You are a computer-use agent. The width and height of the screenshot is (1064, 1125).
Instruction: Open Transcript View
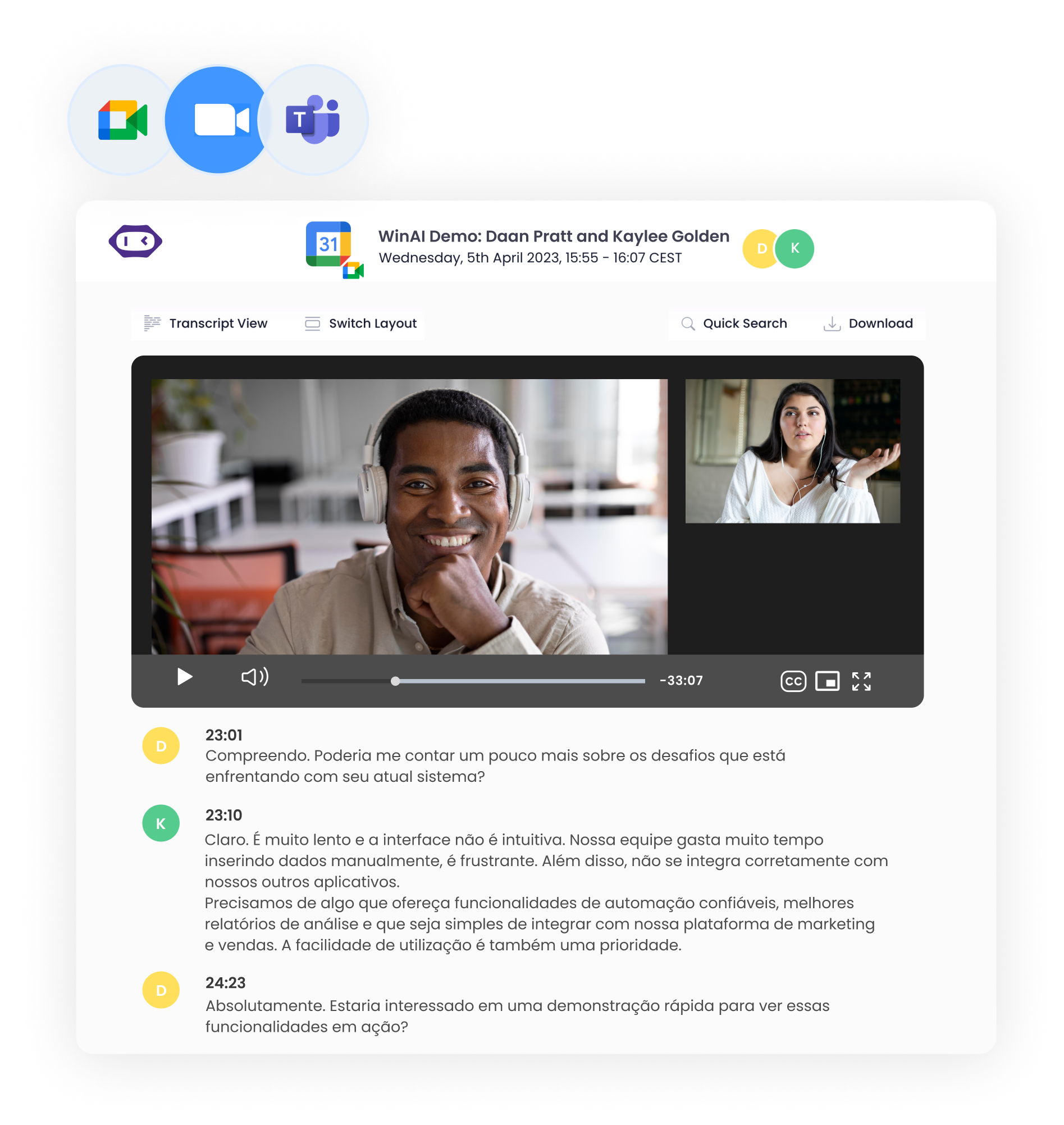point(207,324)
